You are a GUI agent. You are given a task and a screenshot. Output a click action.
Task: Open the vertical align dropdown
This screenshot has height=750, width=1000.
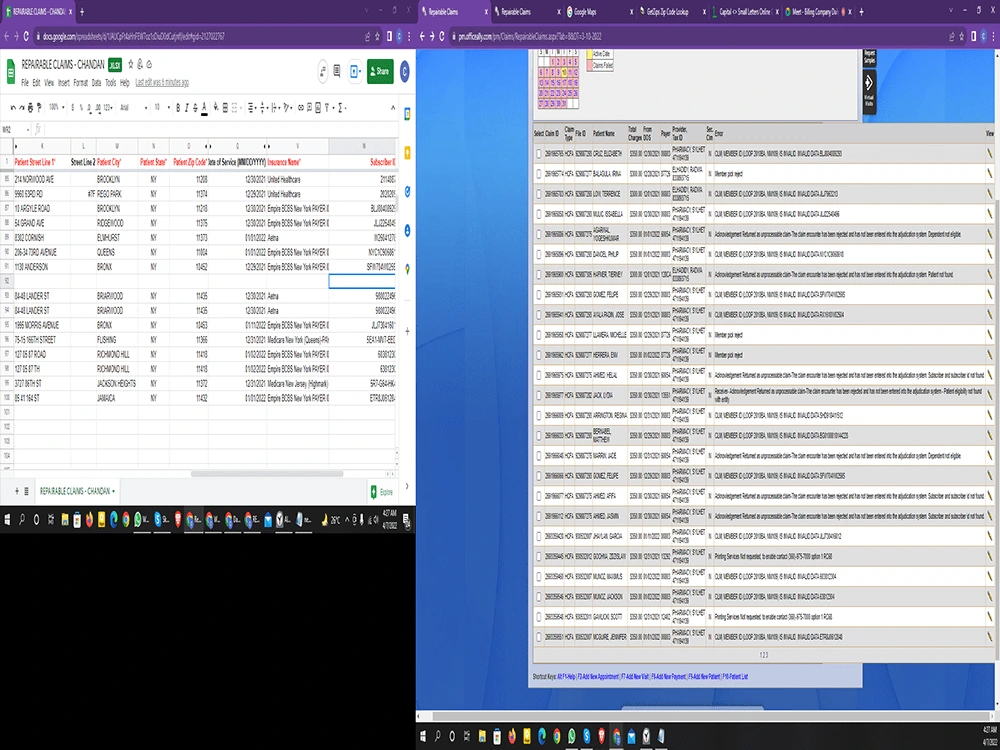263,108
